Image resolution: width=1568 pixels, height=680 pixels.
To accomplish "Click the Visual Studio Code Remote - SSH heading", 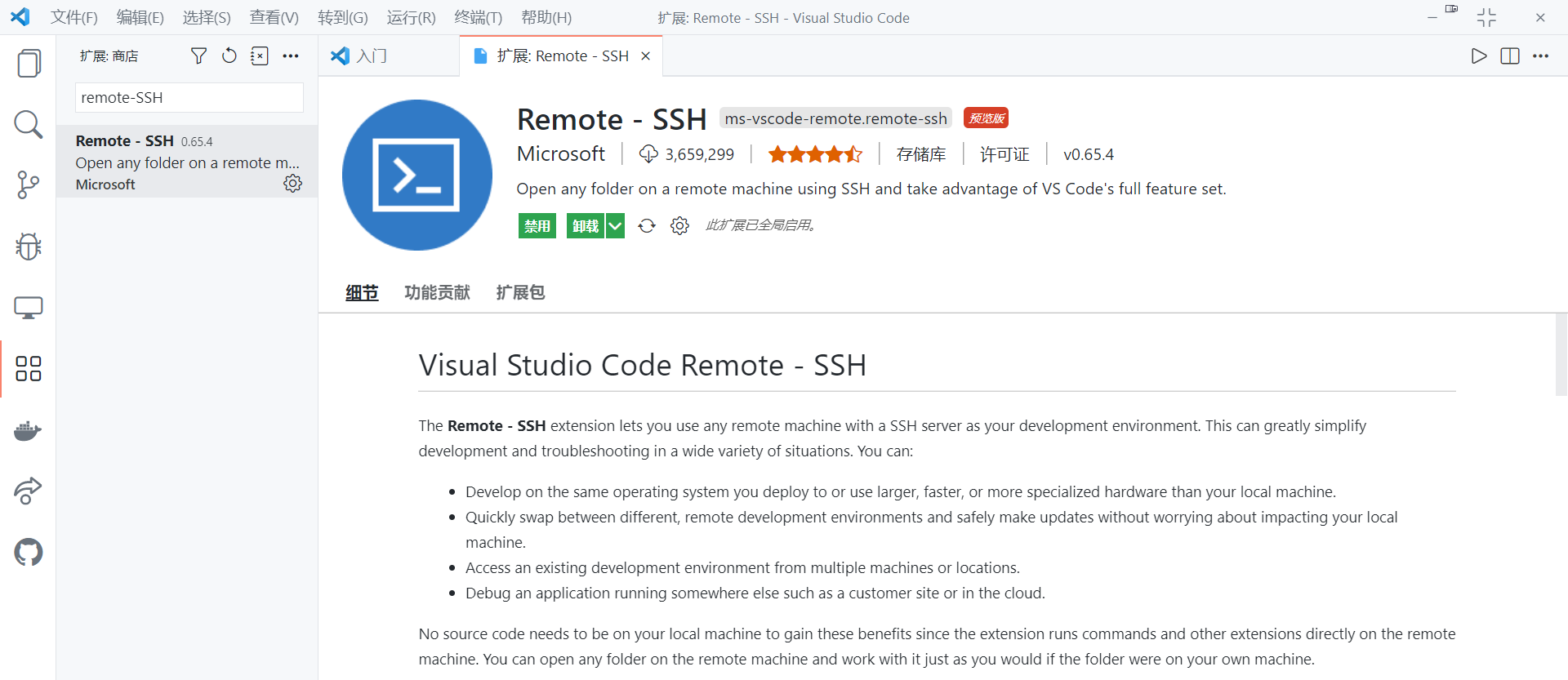I will (642, 365).
